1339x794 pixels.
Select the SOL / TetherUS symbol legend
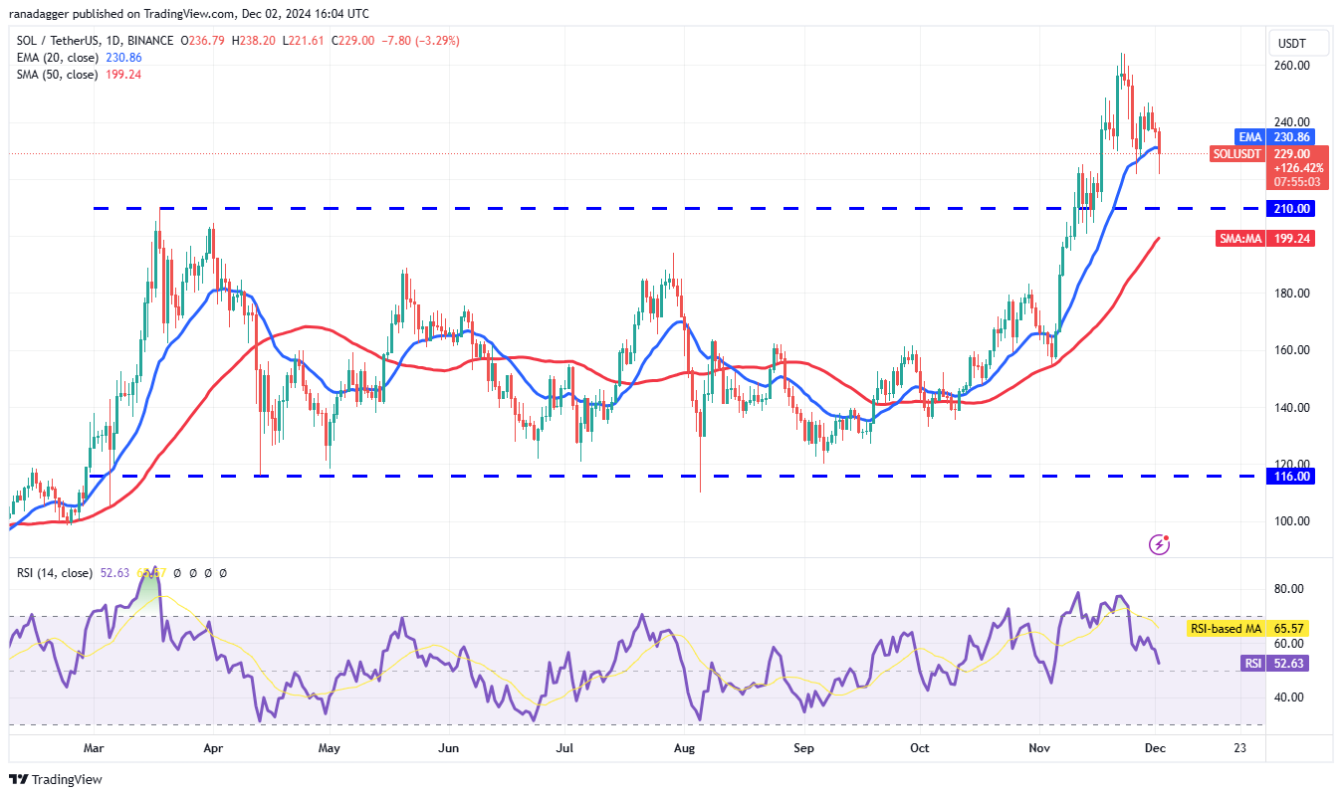(96, 41)
